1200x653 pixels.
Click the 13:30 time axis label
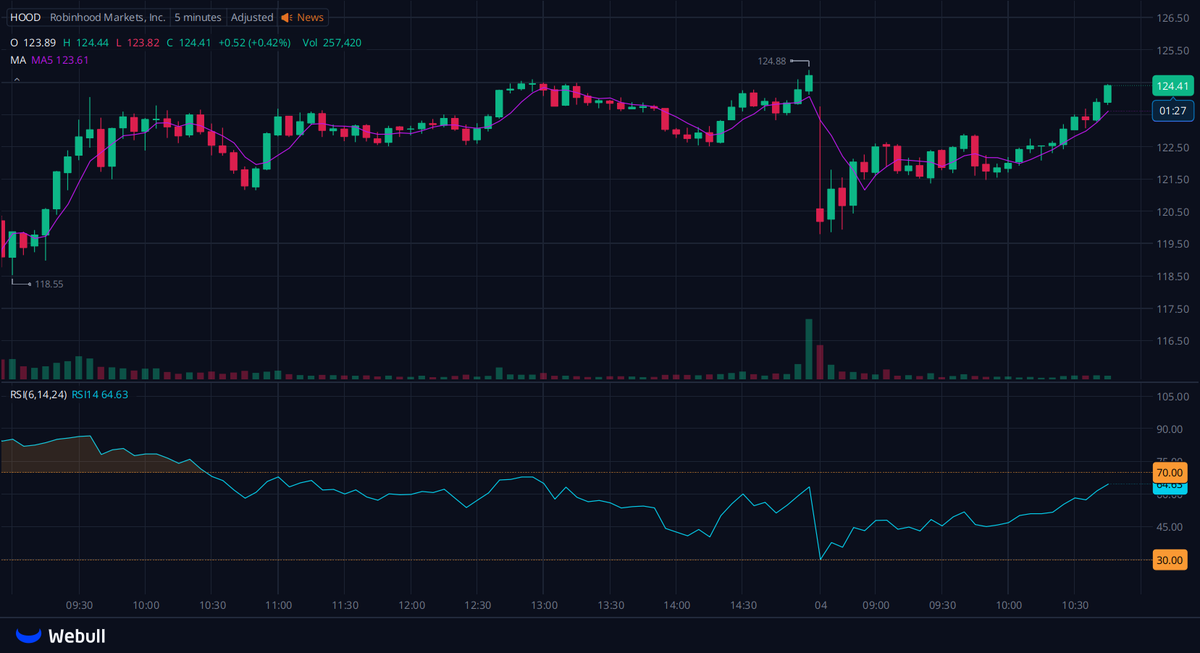pos(611,605)
